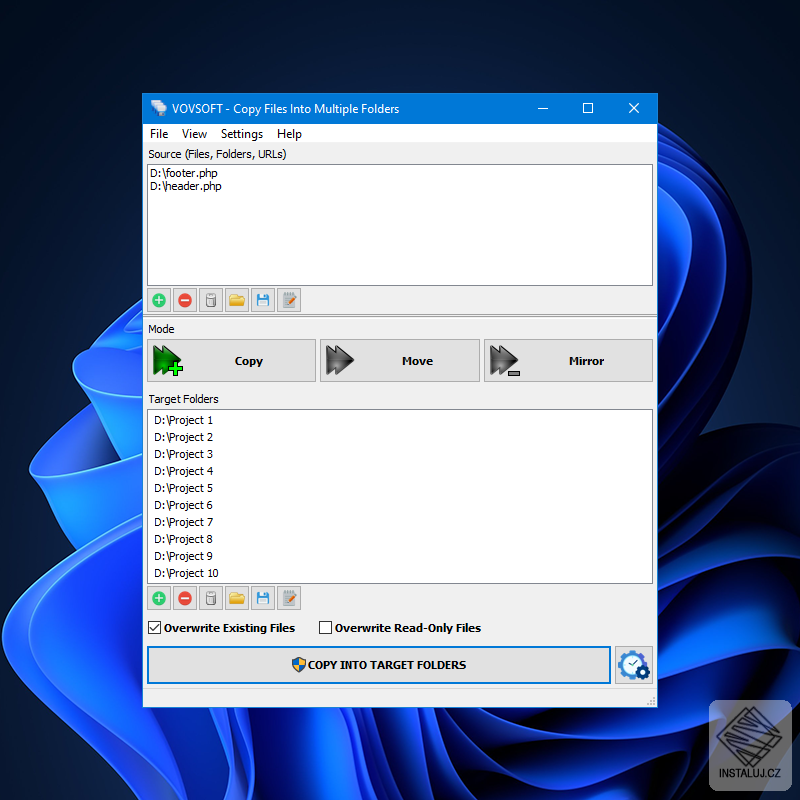Remove selected source item with red minus
Viewport: 800px width, 800px height.
pyautogui.click(x=185, y=300)
